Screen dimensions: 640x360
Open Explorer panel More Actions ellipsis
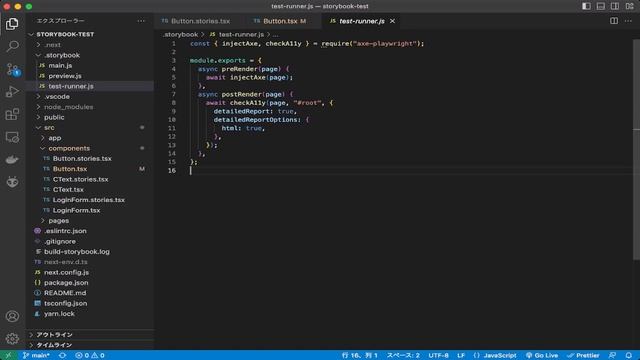point(141,21)
